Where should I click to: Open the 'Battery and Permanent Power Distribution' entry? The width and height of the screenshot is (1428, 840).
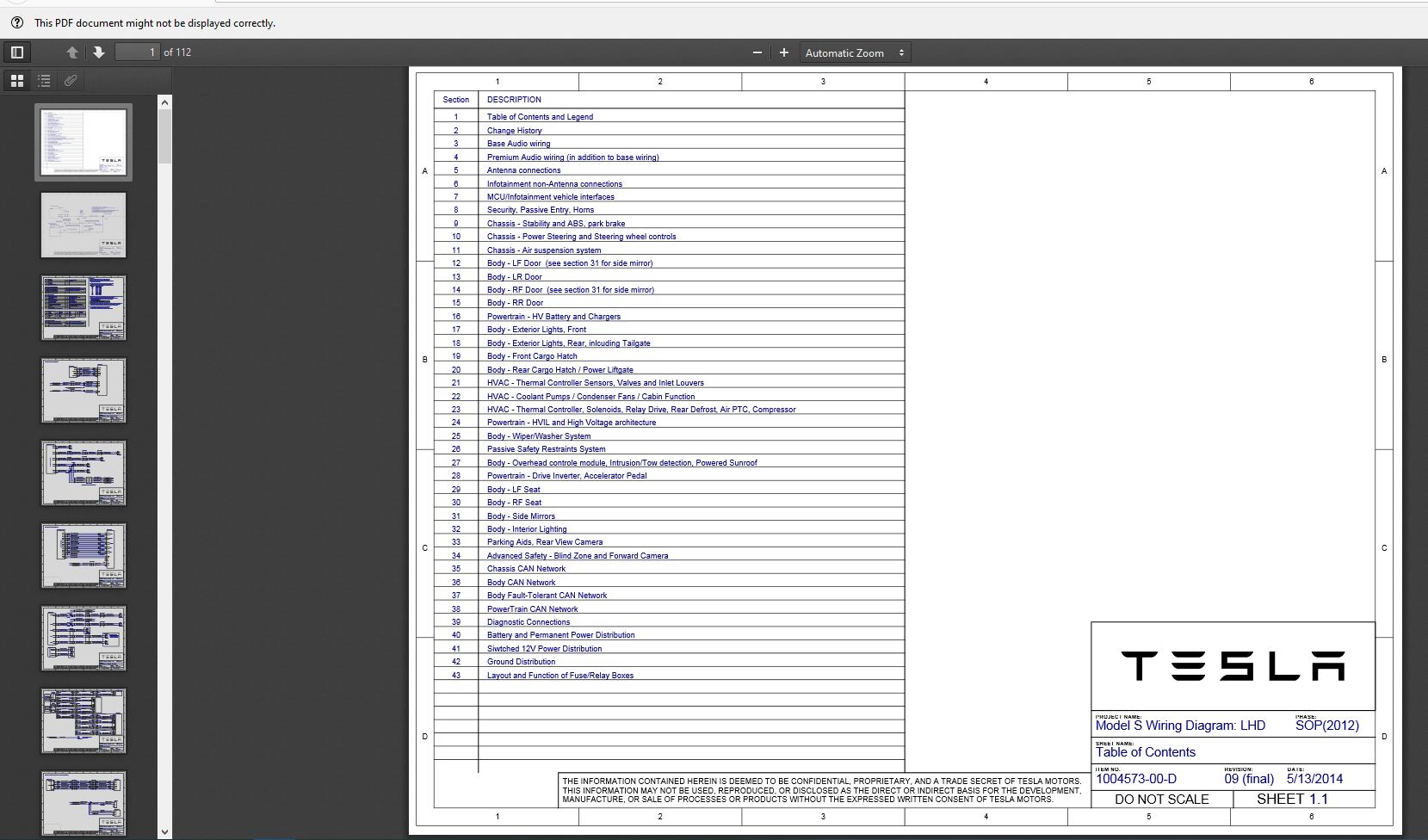point(560,635)
